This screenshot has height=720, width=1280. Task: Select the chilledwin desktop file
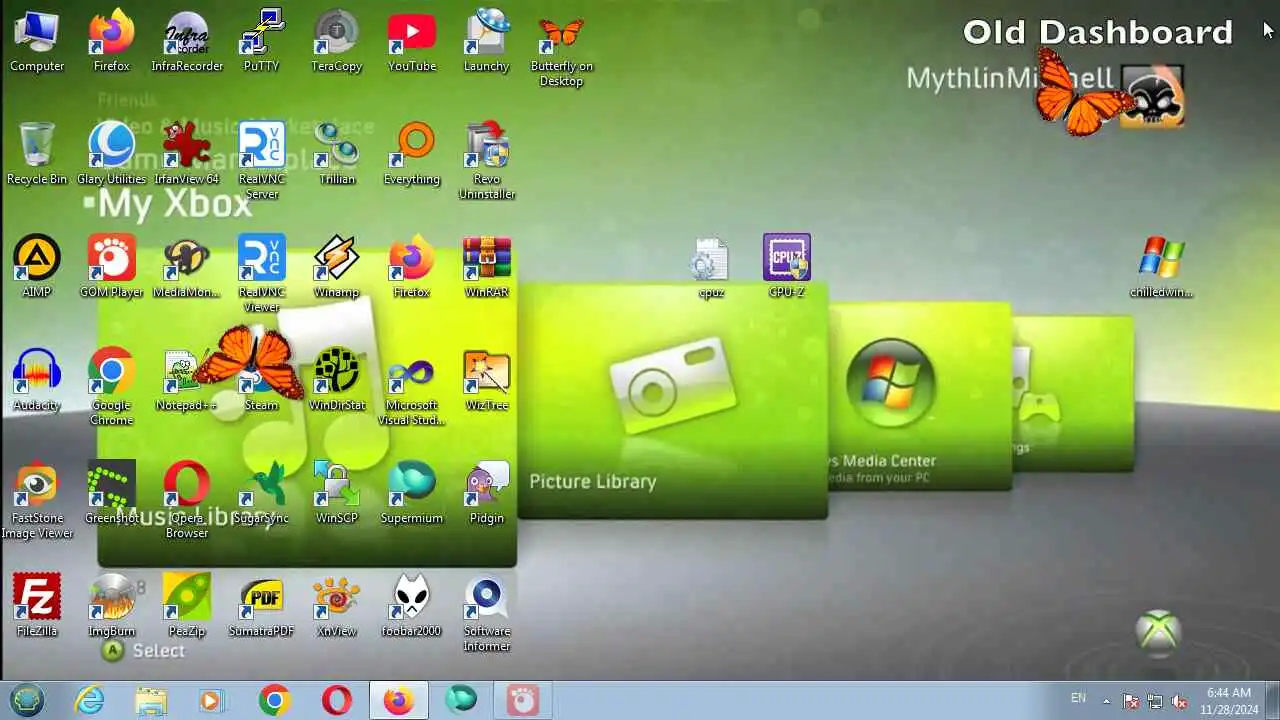(1161, 267)
